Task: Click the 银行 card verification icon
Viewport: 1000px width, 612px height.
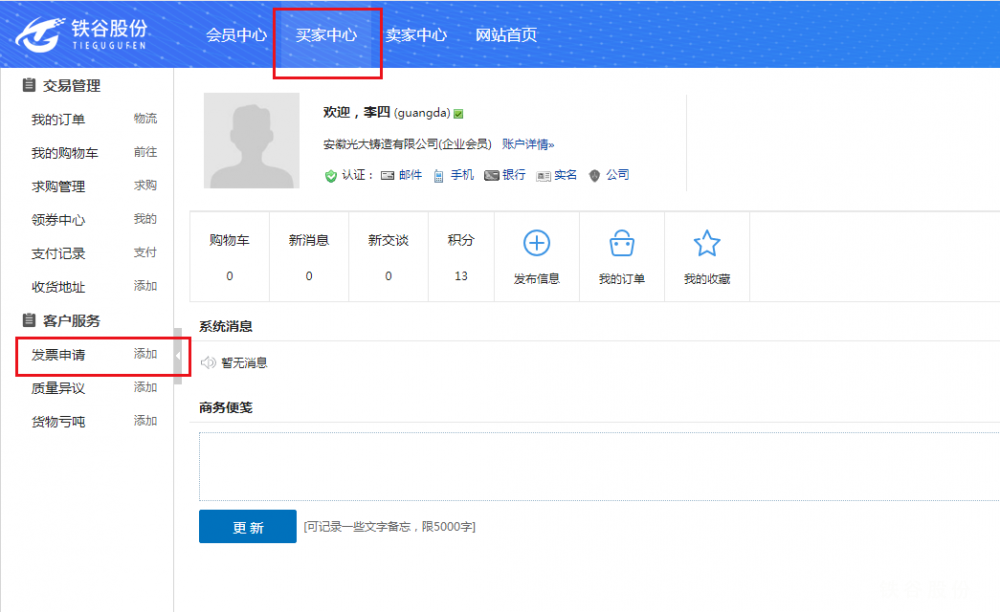Action: pos(491,175)
